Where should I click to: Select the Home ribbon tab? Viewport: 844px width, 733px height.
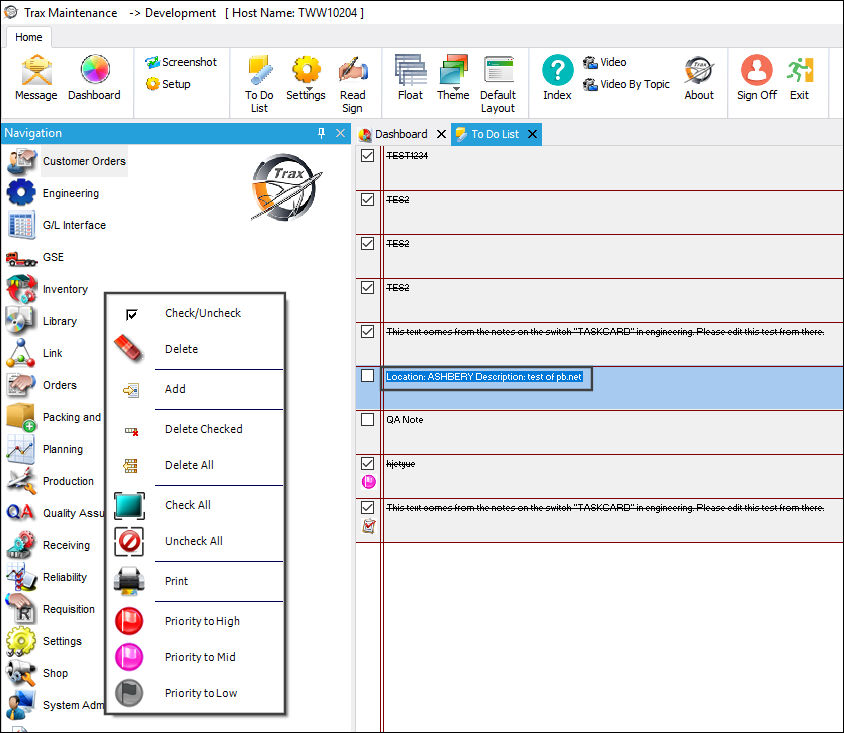tap(29, 37)
